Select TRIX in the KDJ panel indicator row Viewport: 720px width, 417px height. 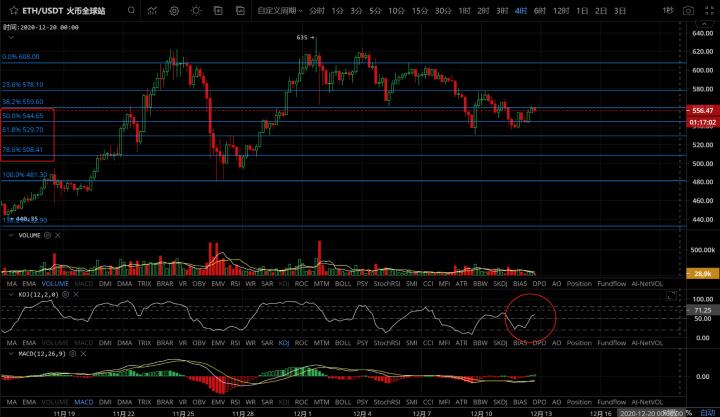[x=144, y=343]
